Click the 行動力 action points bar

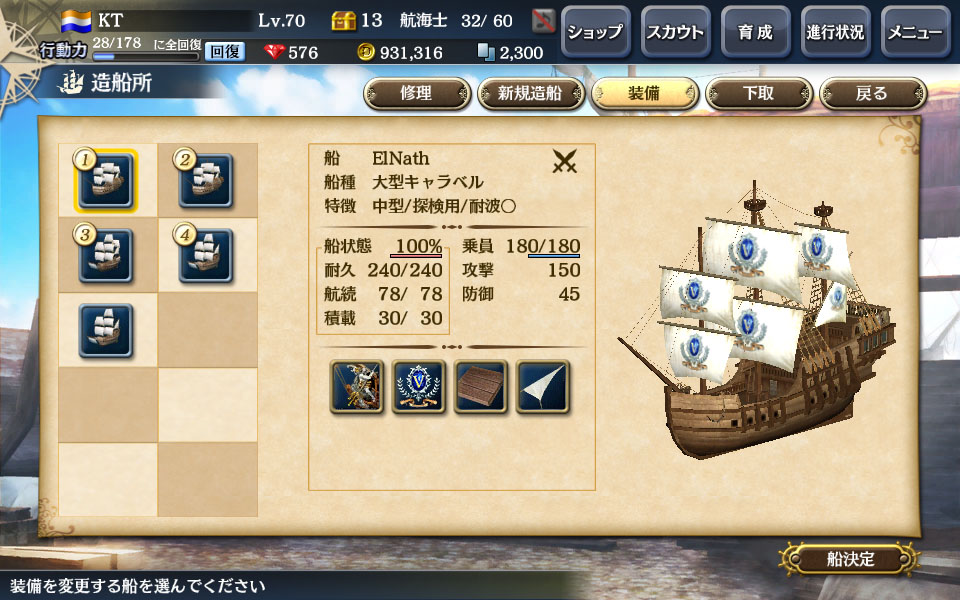point(146,57)
